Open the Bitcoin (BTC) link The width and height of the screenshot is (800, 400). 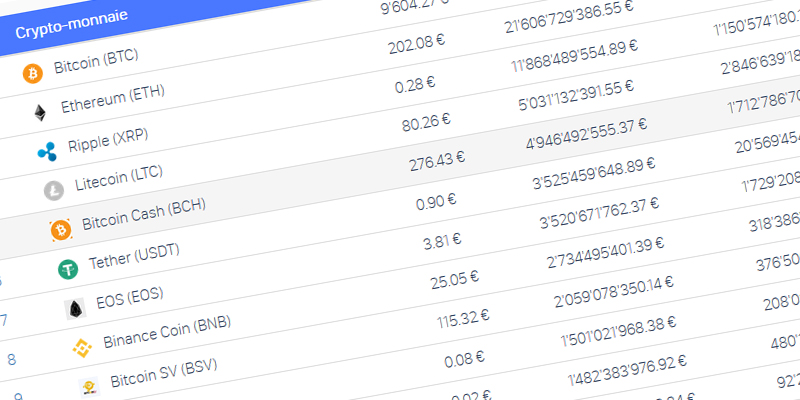[x=96, y=61]
